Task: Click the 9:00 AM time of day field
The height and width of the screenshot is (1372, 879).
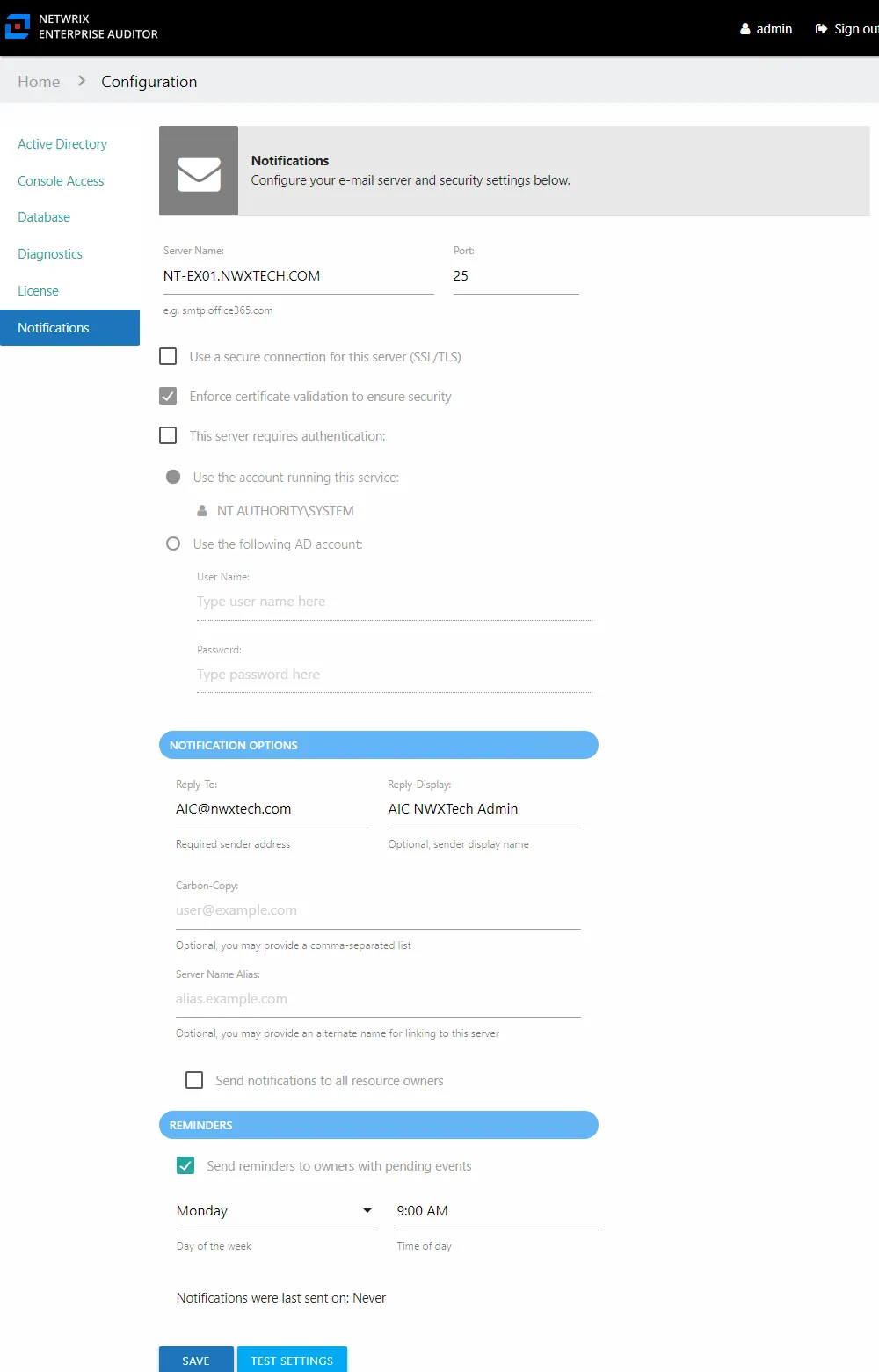Action: click(498, 1211)
